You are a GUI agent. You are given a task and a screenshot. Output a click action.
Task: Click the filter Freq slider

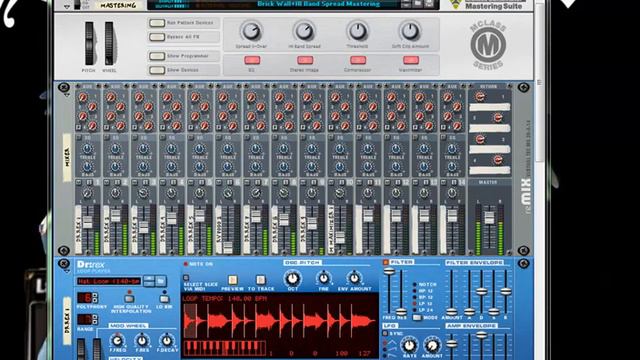pos(389,271)
